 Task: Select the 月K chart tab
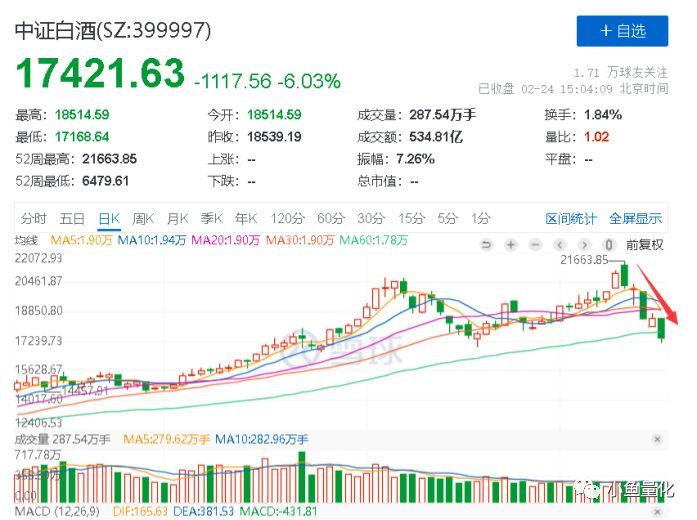pyautogui.click(x=178, y=219)
